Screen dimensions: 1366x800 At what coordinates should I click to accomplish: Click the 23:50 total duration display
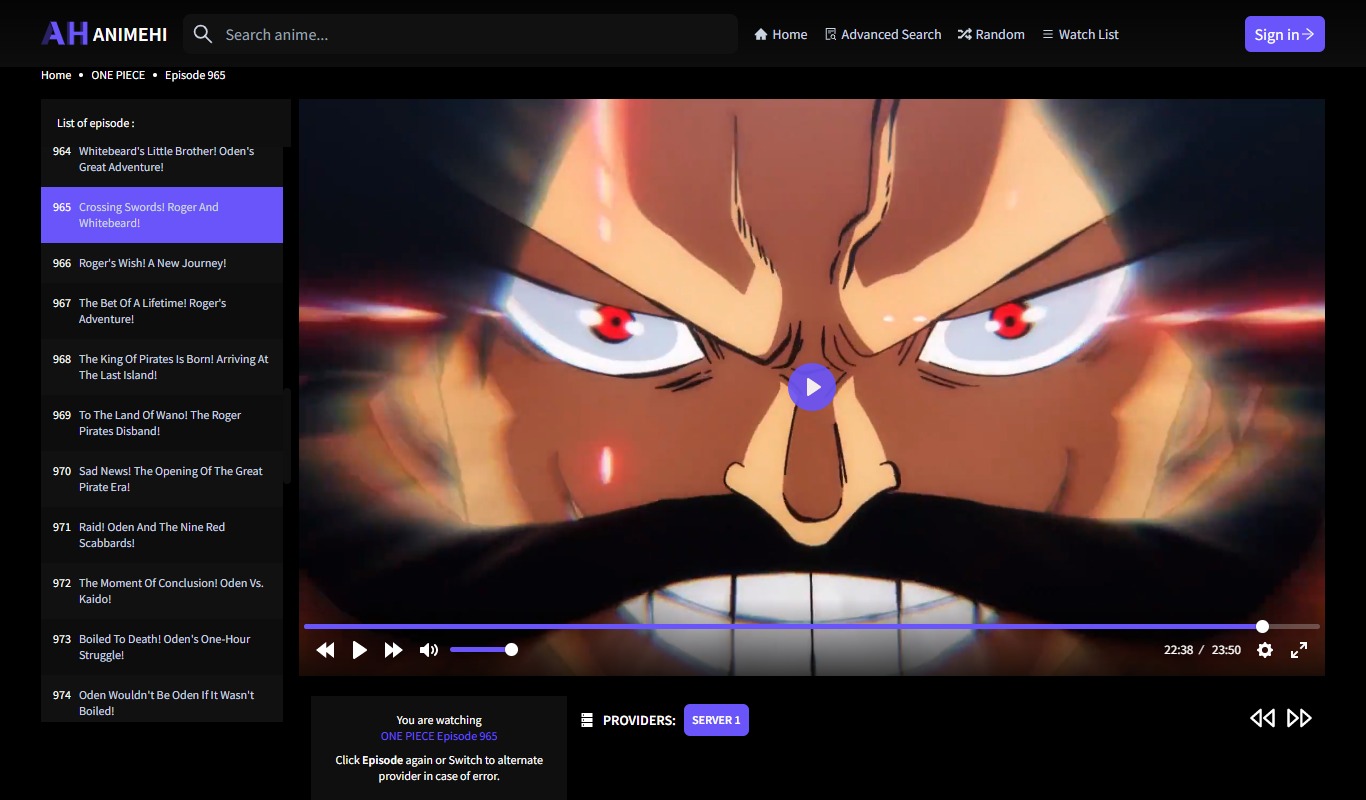1226,650
